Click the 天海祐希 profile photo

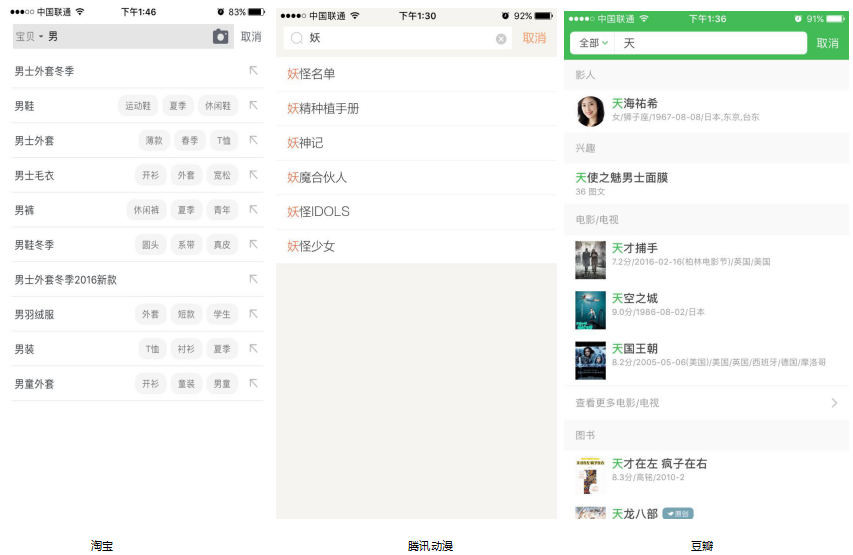590,111
